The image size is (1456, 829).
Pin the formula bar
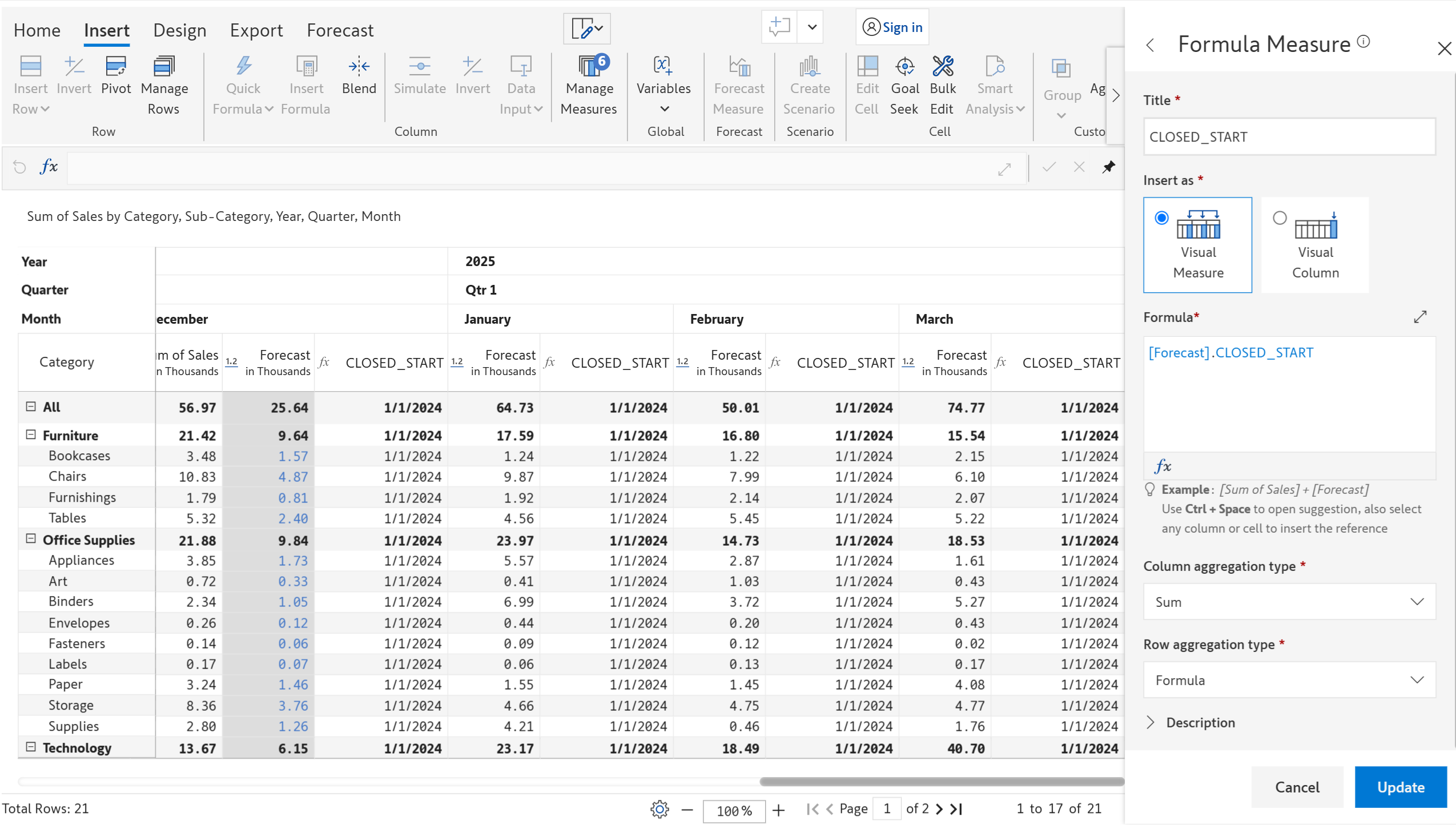coord(1108,167)
